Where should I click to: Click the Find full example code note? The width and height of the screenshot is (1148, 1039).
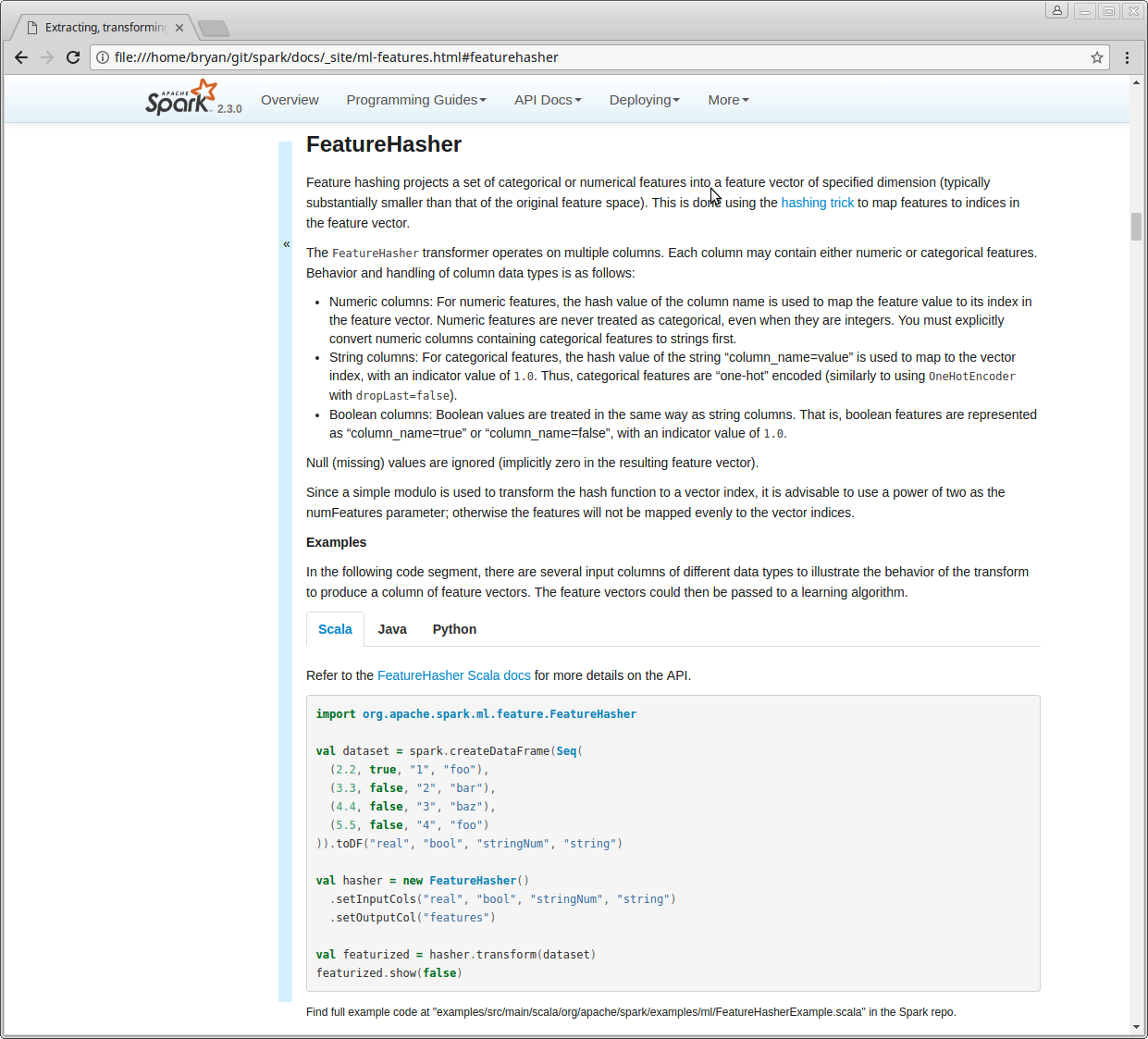click(x=631, y=1012)
